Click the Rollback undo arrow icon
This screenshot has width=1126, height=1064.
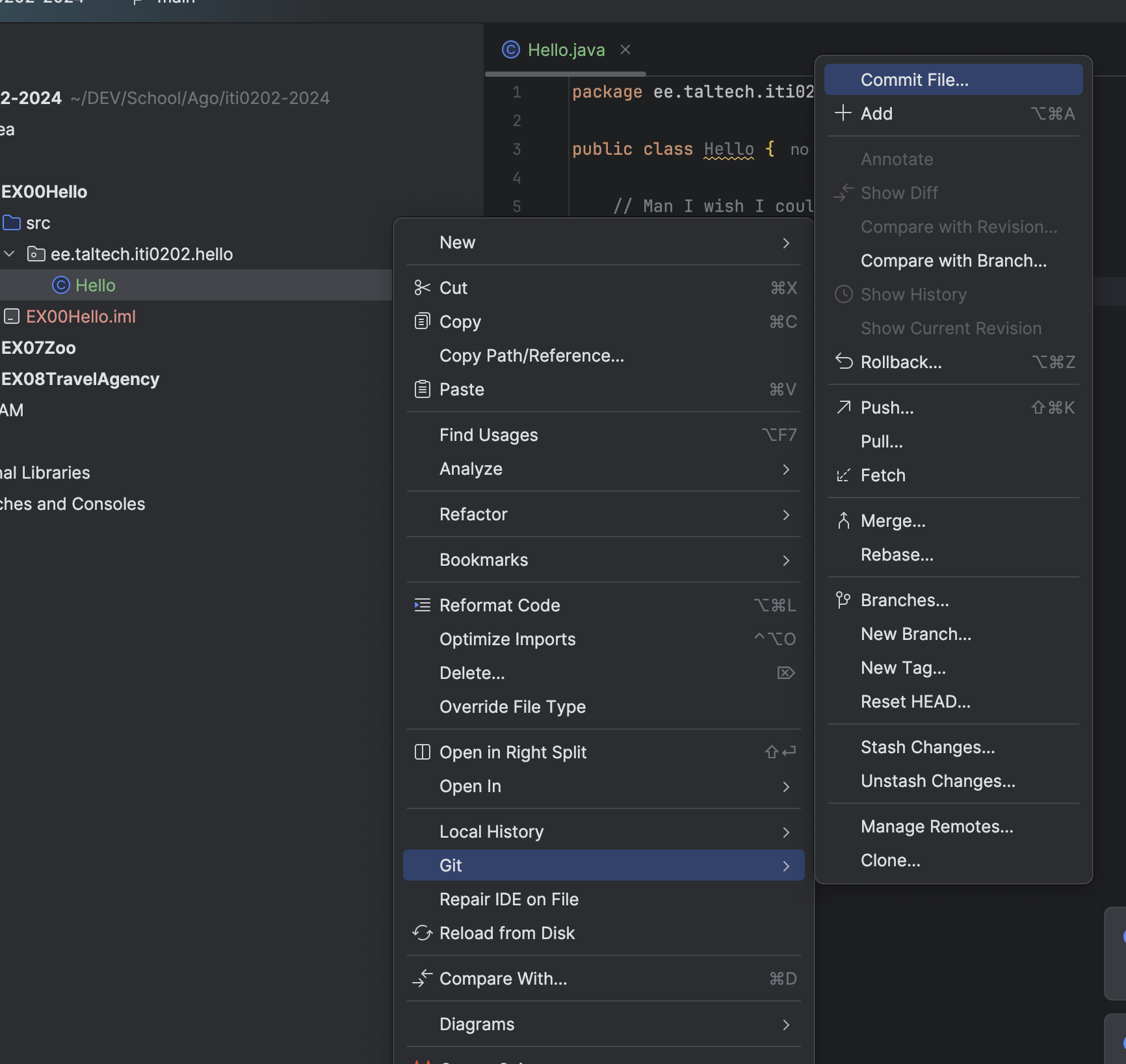(843, 362)
